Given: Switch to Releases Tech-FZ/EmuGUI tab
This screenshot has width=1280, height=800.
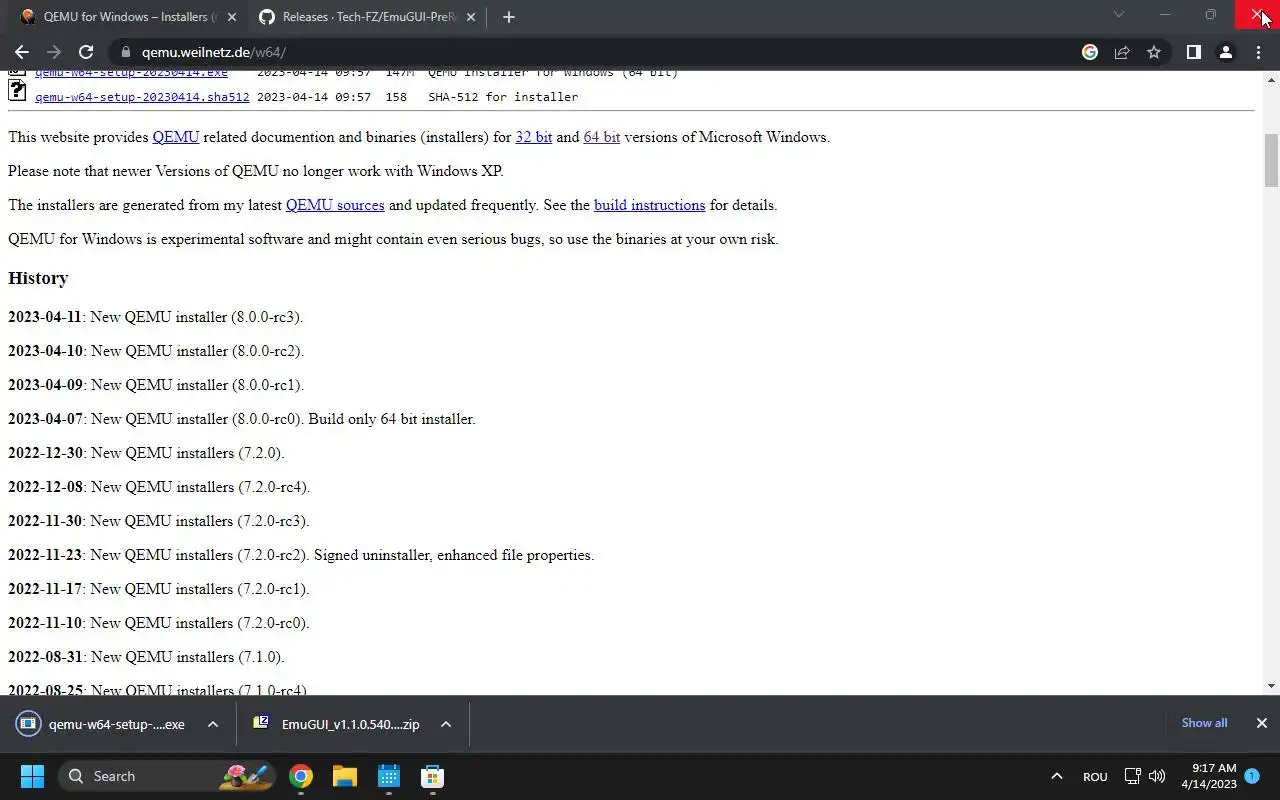Looking at the screenshot, I should [367, 17].
